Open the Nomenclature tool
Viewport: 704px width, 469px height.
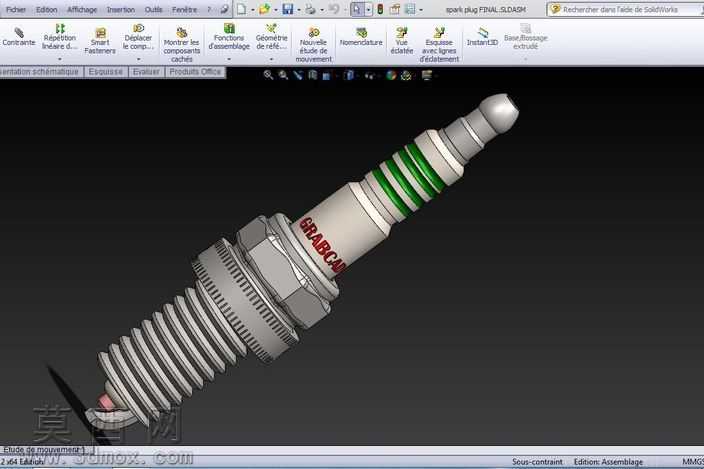(361, 37)
